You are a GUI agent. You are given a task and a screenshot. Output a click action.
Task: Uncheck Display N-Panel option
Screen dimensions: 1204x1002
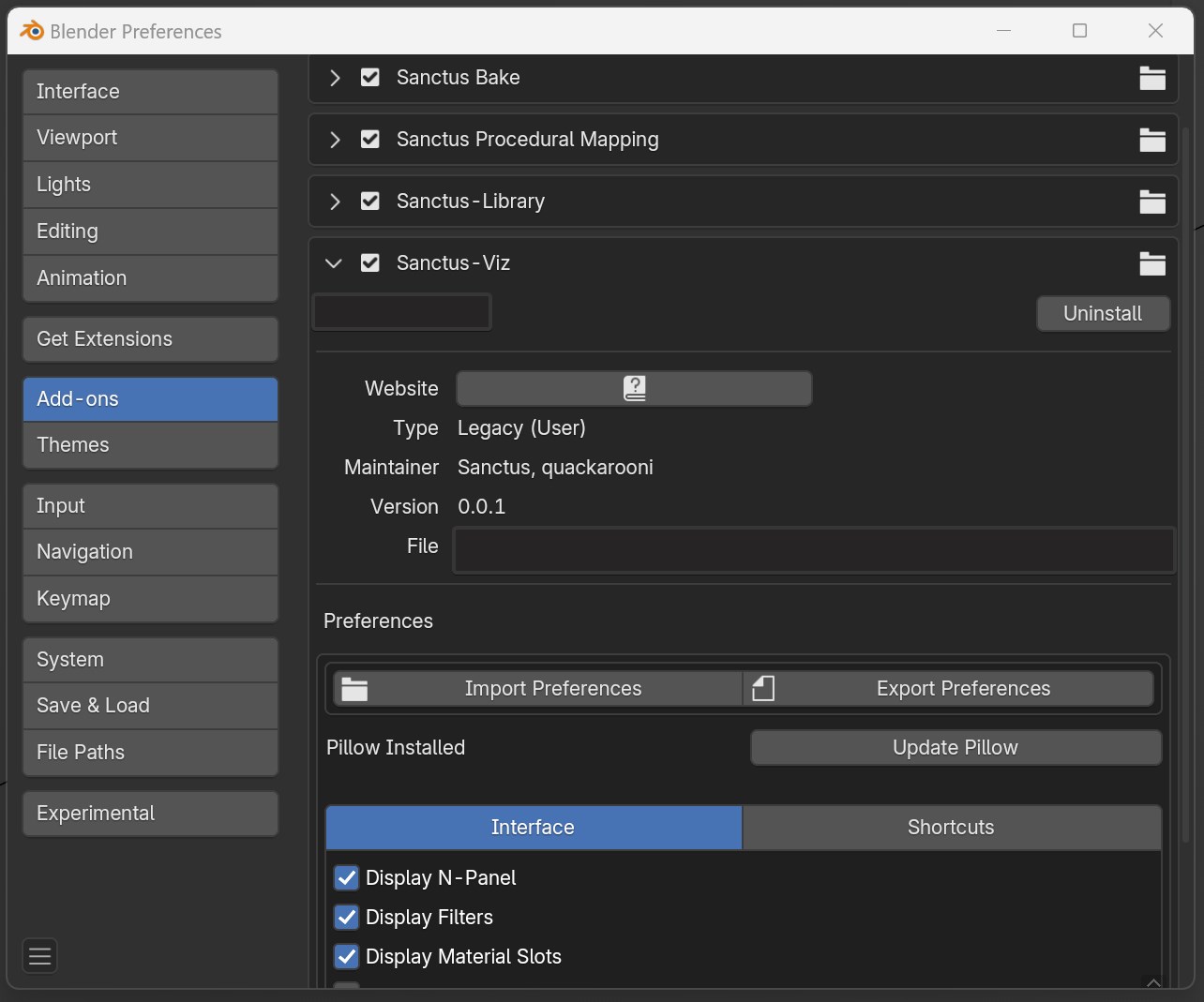point(347,877)
